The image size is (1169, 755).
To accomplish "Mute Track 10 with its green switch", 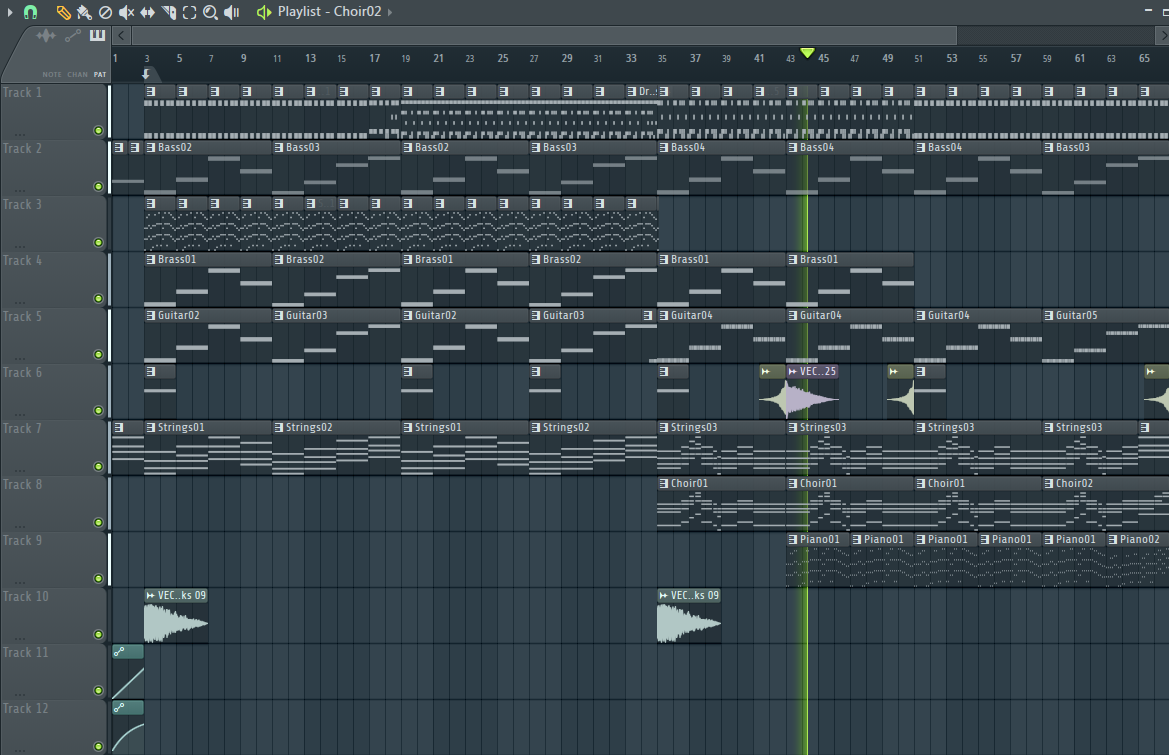I will pos(98,634).
